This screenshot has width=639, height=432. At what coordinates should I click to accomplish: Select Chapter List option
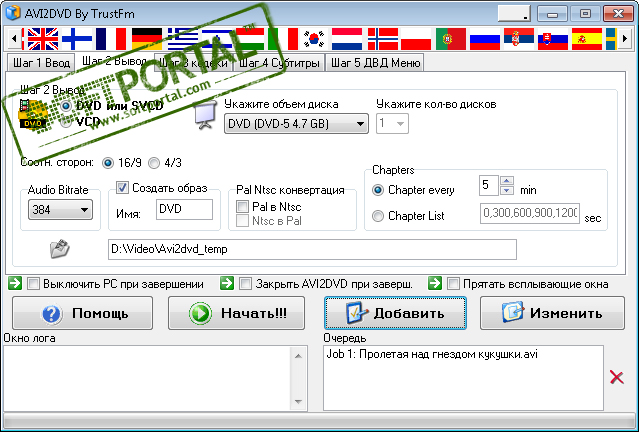pyautogui.click(x=378, y=216)
